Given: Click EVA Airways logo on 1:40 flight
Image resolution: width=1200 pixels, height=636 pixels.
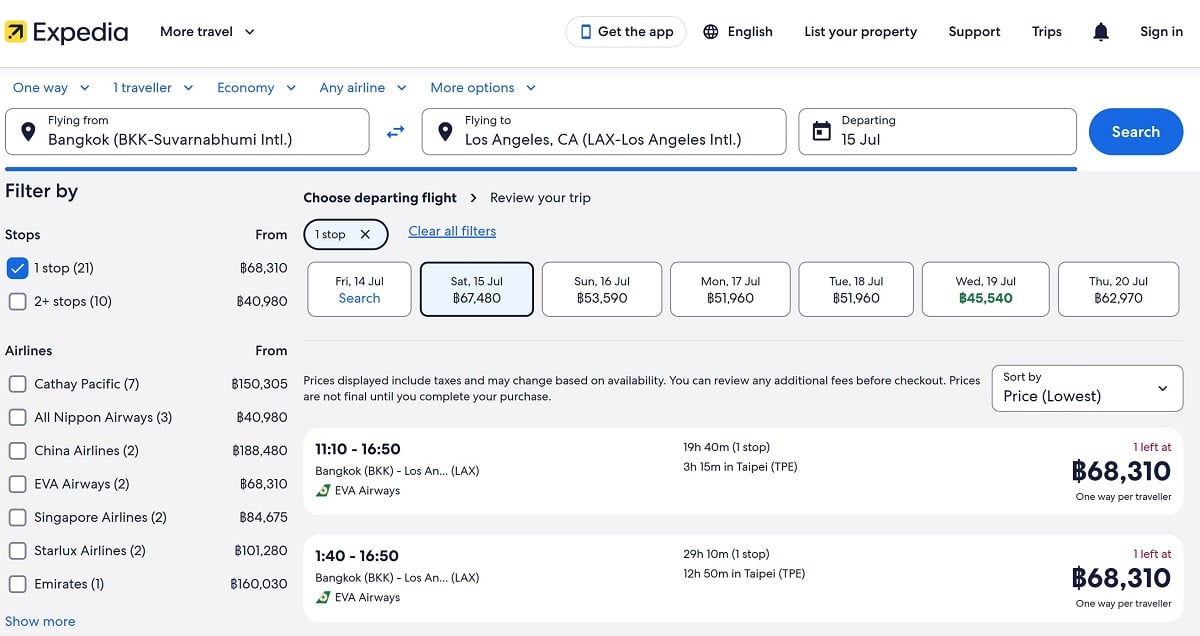Looking at the screenshot, I should tap(323, 598).
